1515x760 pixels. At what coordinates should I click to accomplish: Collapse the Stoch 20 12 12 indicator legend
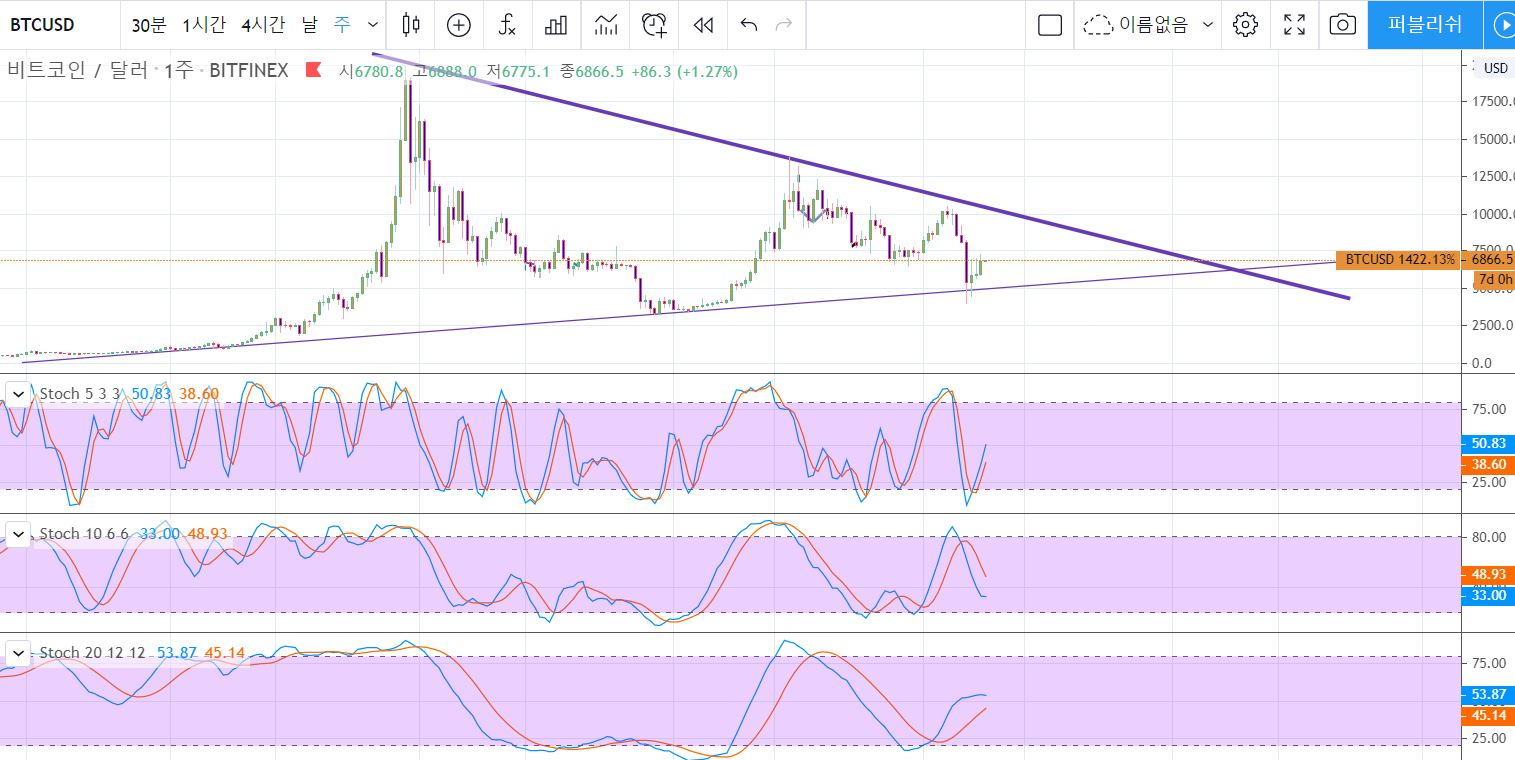pos(18,653)
